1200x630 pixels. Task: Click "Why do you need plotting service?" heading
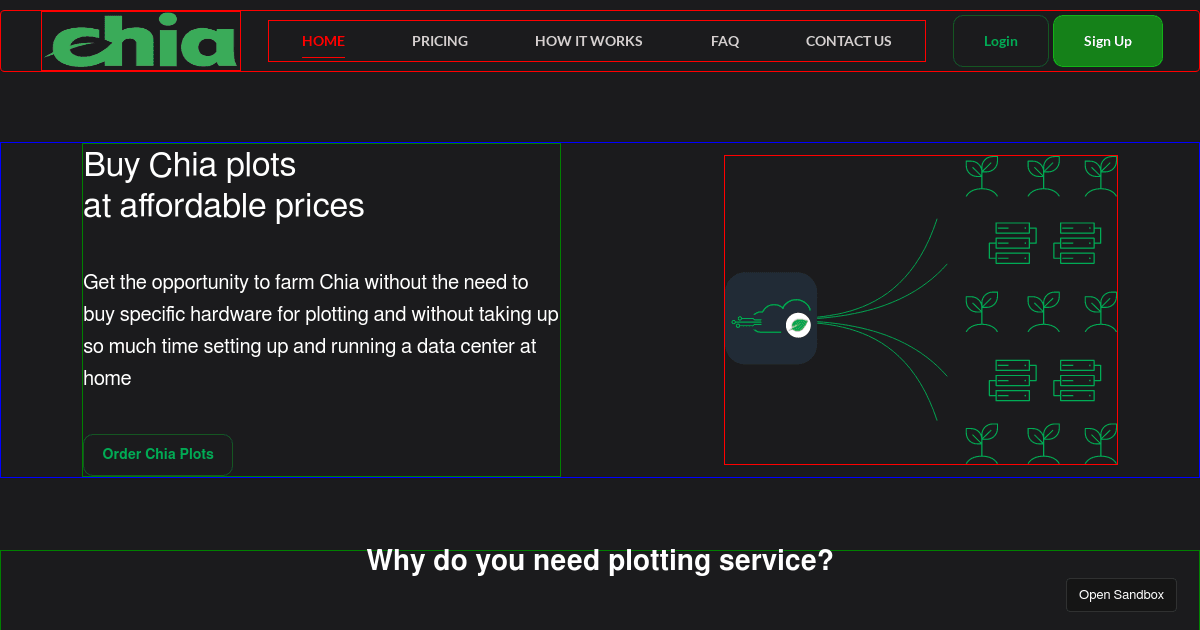pyautogui.click(x=600, y=561)
